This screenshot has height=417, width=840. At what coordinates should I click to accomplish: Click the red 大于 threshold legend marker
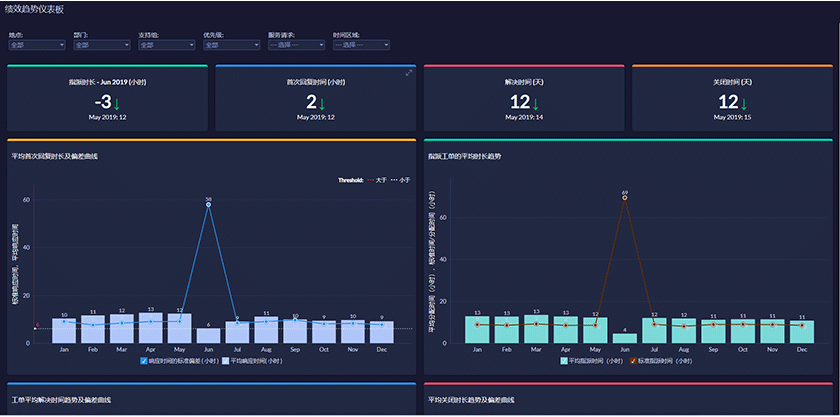[x=369, y=180]
